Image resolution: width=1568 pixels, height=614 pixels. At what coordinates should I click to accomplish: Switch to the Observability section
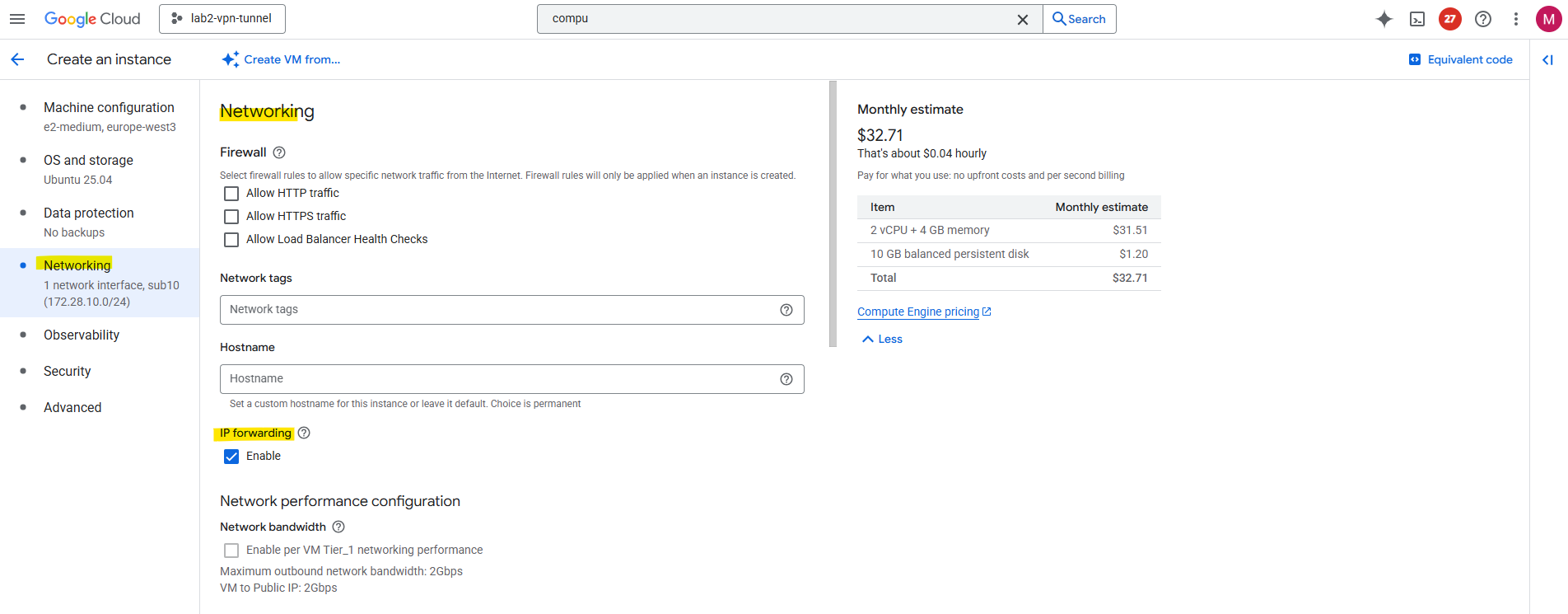click(x=82, y=335)
